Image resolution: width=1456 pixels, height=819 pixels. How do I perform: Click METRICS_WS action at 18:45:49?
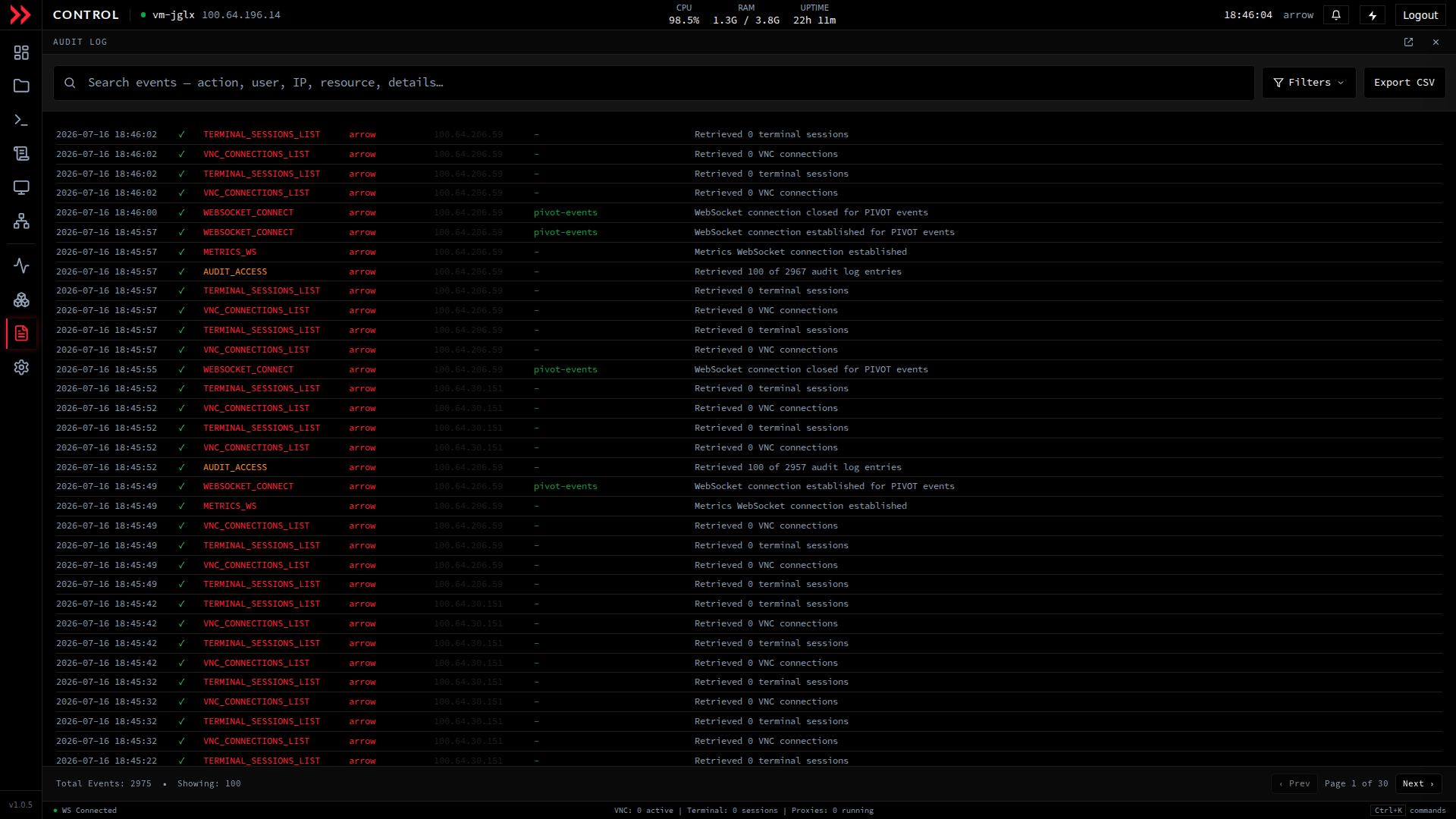coord(230,506)
